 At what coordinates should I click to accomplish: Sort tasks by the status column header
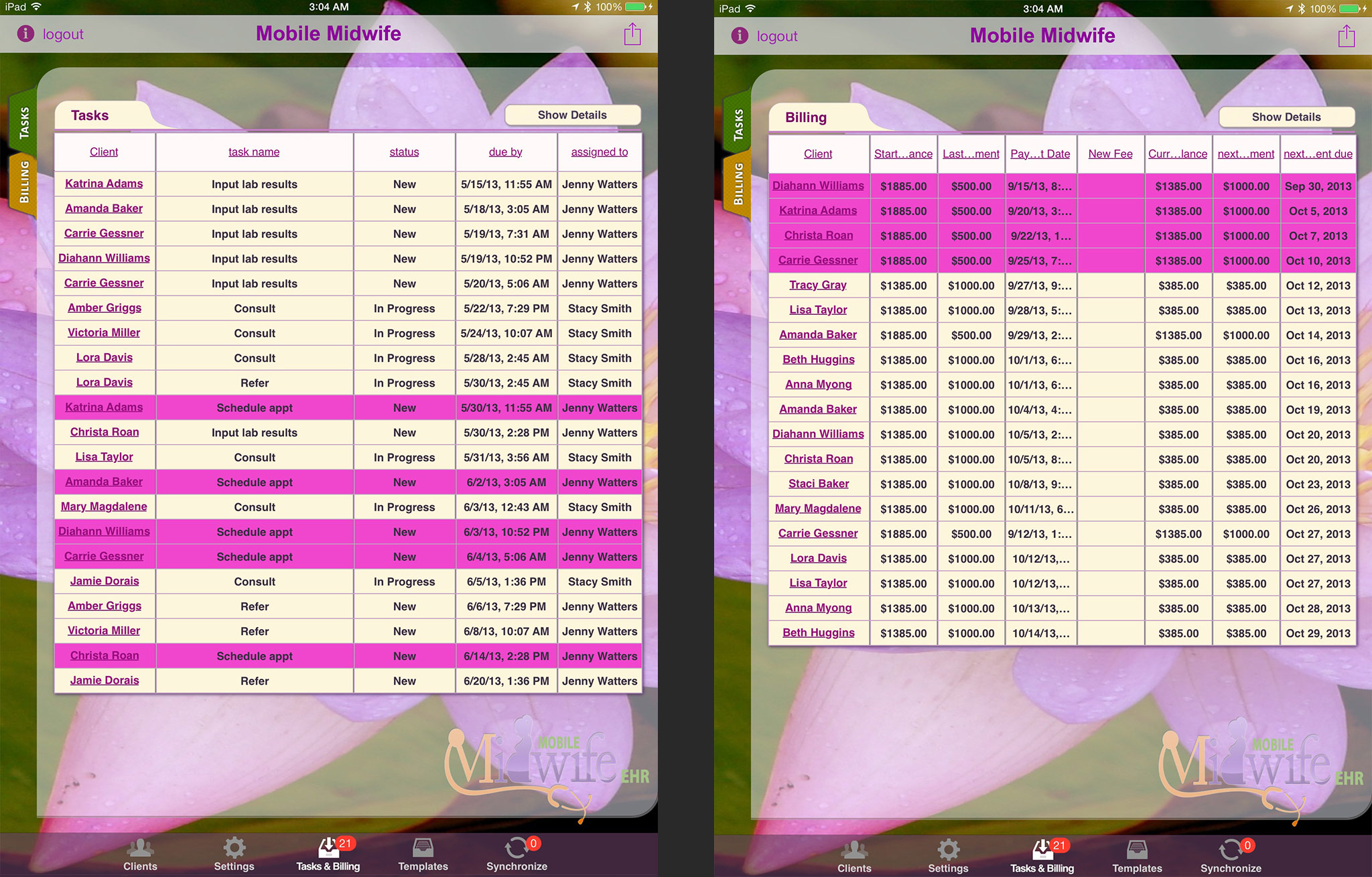tap(404, 152)
